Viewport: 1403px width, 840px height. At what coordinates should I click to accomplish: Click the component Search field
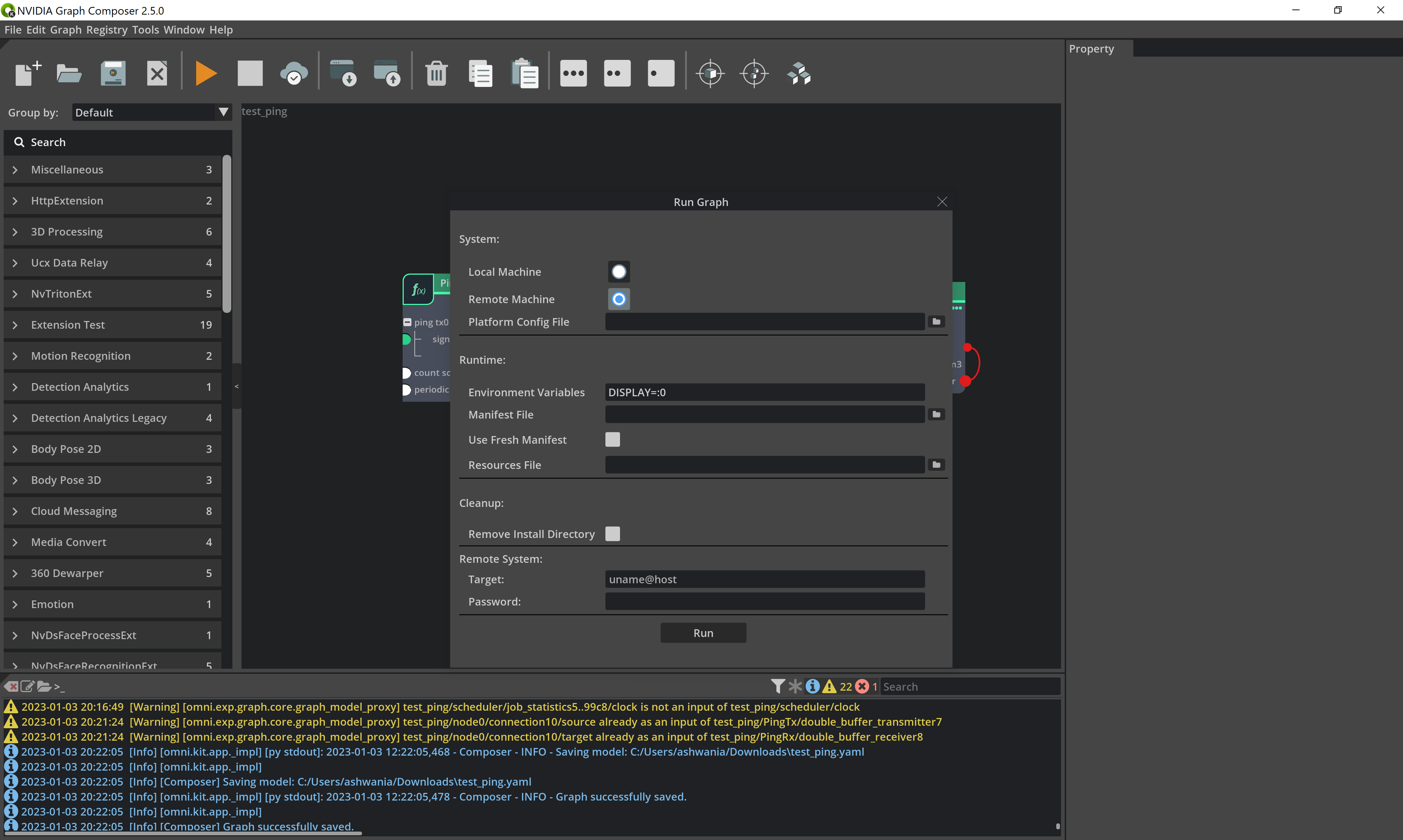click(118, 142)
